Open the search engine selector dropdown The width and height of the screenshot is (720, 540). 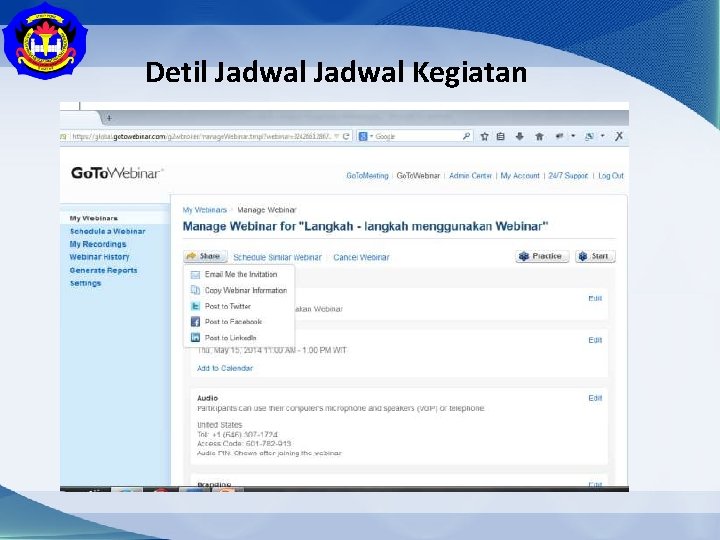tap(366, 136)
